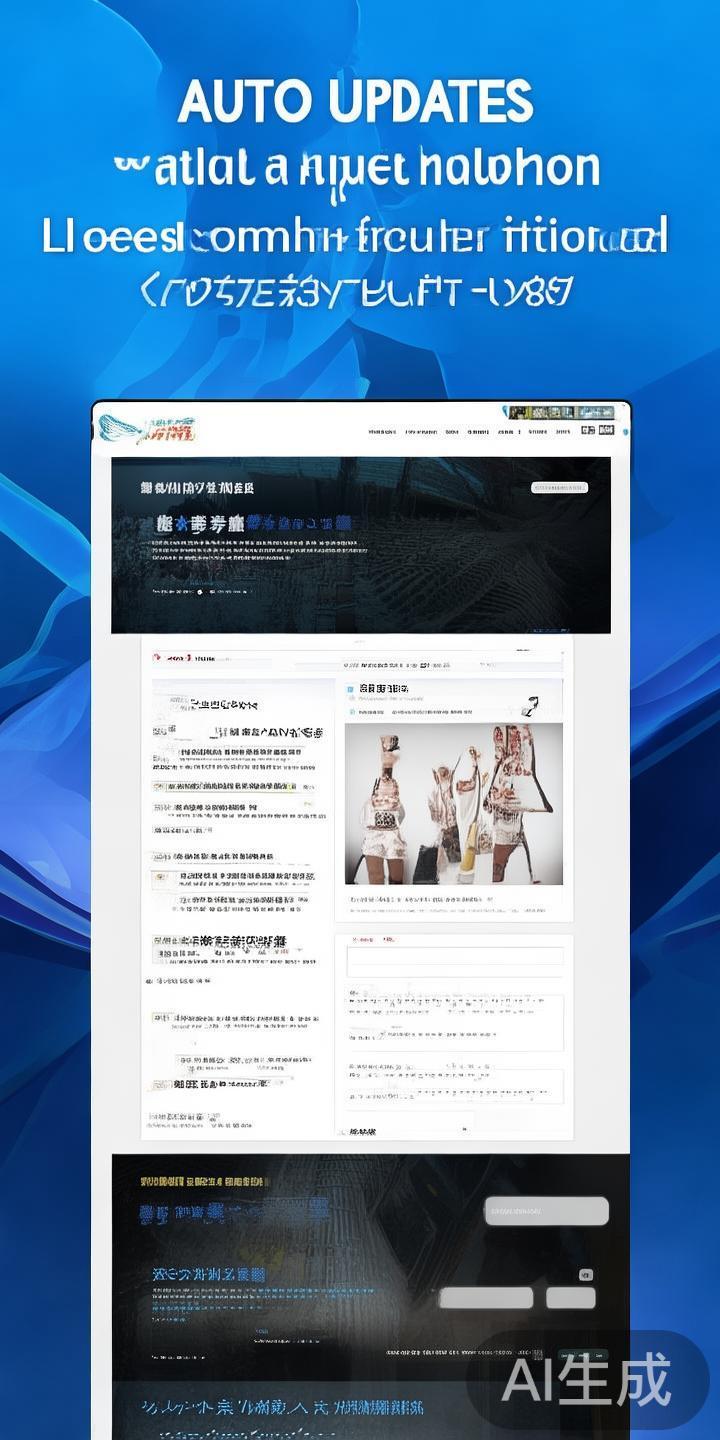Focus the grey input field in the lower dark section
The image size is (720, 1440).
pyautogui.click(x=547, y=1211)
